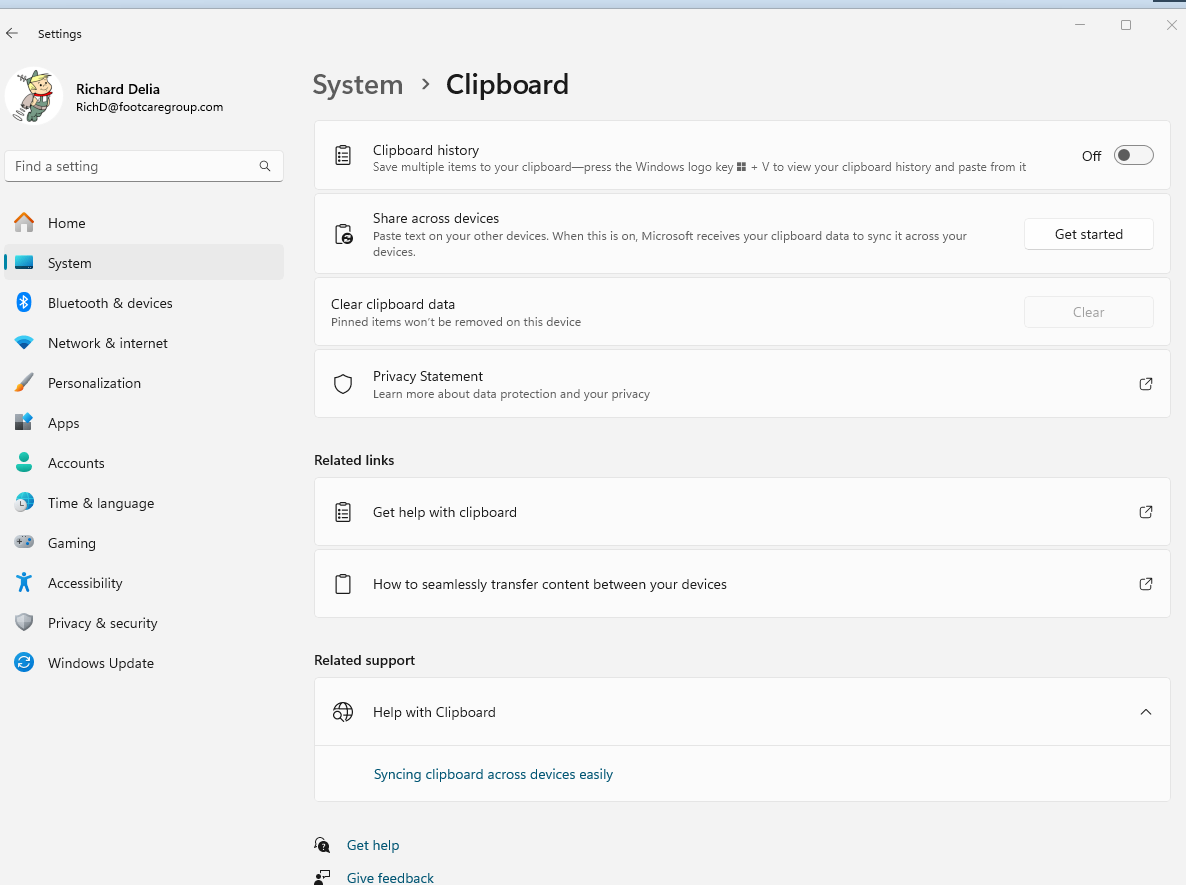Click the Windows Update refresh icon
The image size is (1186, 885).
pos(24,663)
